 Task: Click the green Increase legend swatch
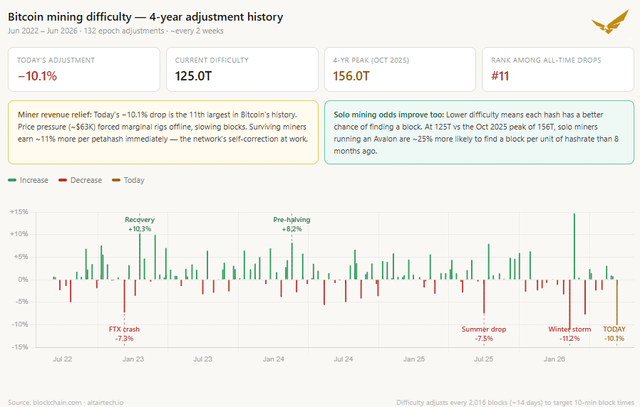coord(12,180)
